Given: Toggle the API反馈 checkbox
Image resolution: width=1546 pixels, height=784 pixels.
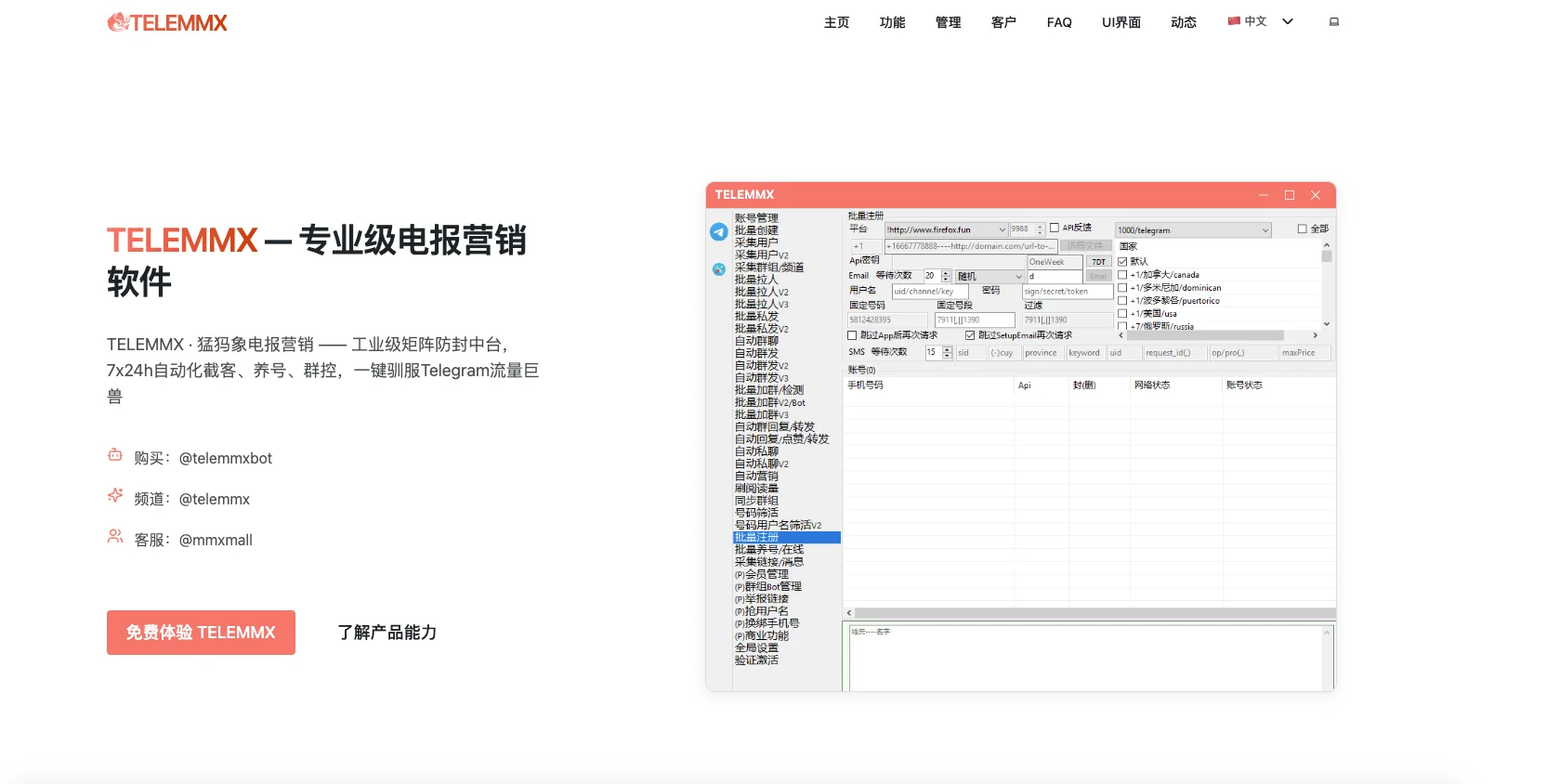Looking at the screenshot, I should pyautogui.click(x=1055, y=228).
